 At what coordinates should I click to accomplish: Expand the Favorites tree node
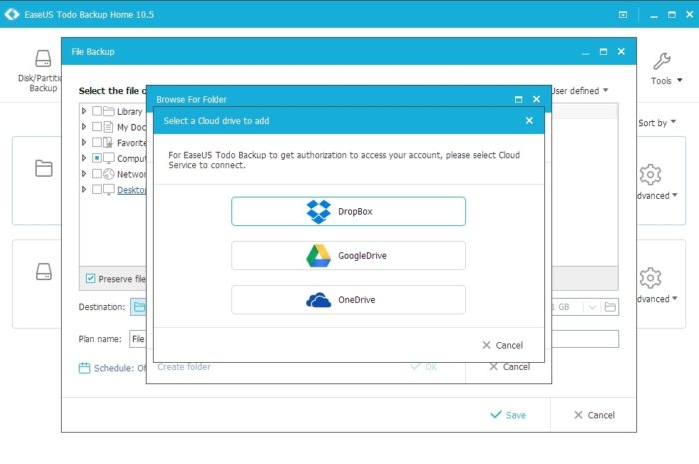point(84,142)
